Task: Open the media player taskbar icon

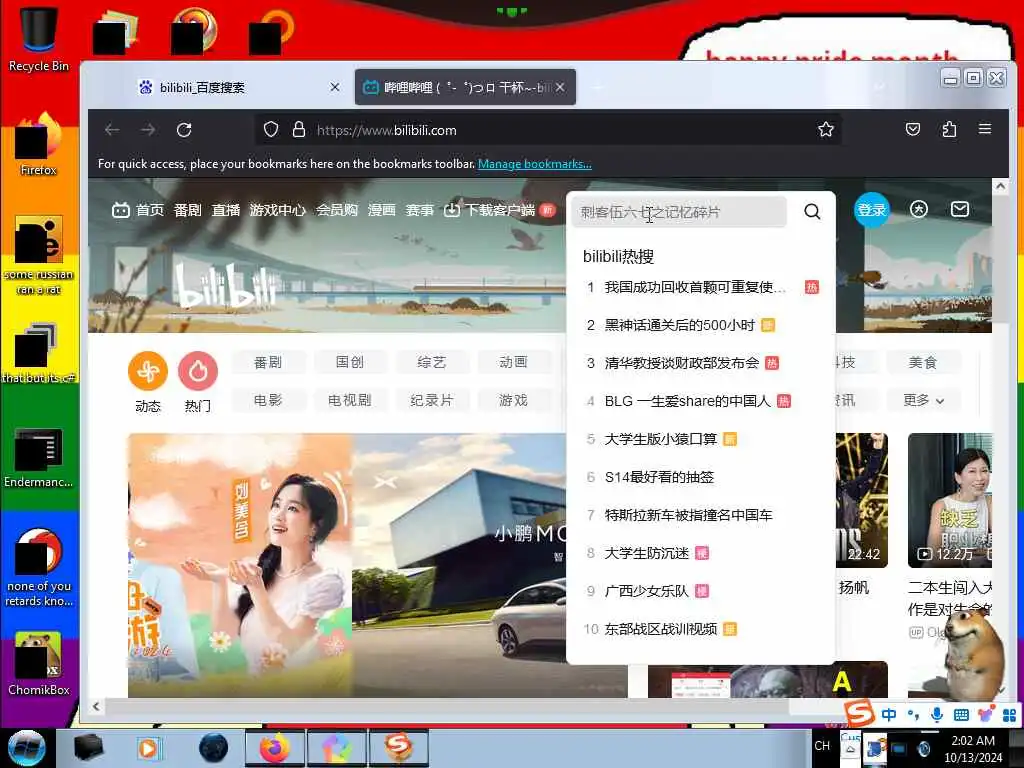Action: click(148, 748)
